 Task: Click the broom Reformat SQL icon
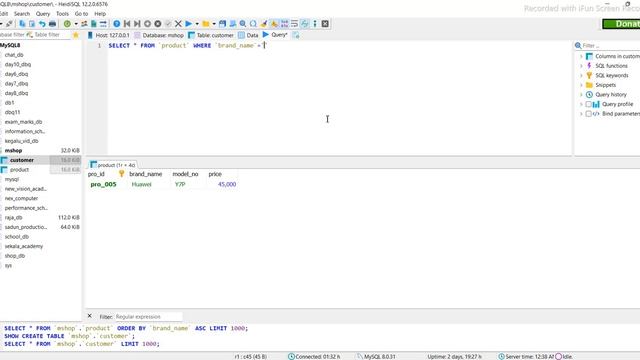[264, 24]
